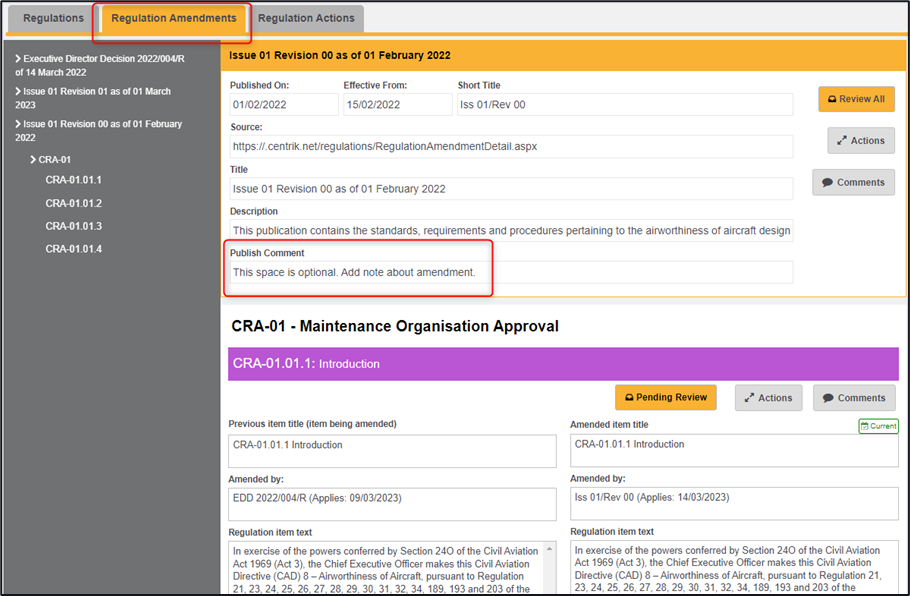Select the Regulation Amendments tab
The height and width of the screenshot is (596, 910).
(x=174, y=18)
